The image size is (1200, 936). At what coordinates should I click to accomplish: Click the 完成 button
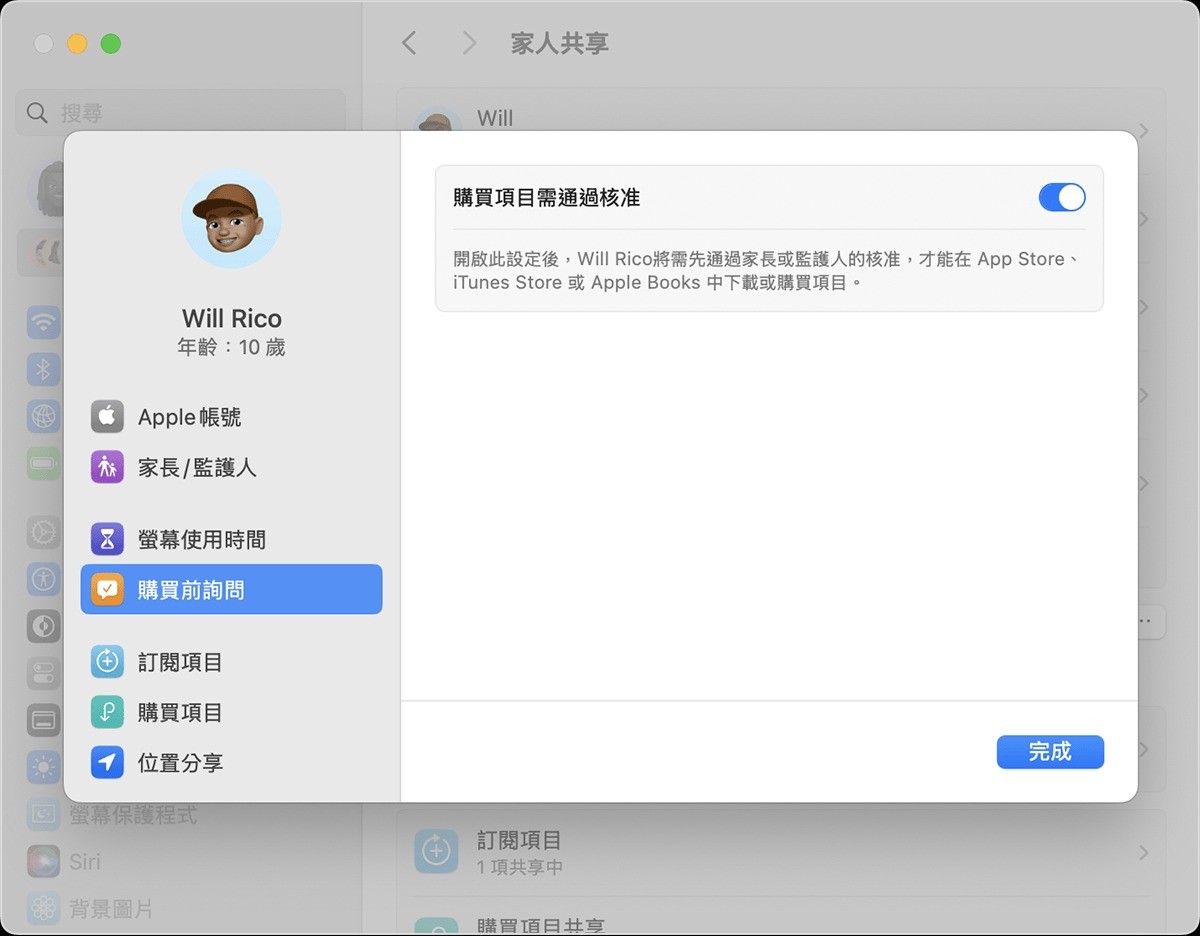1050,752
